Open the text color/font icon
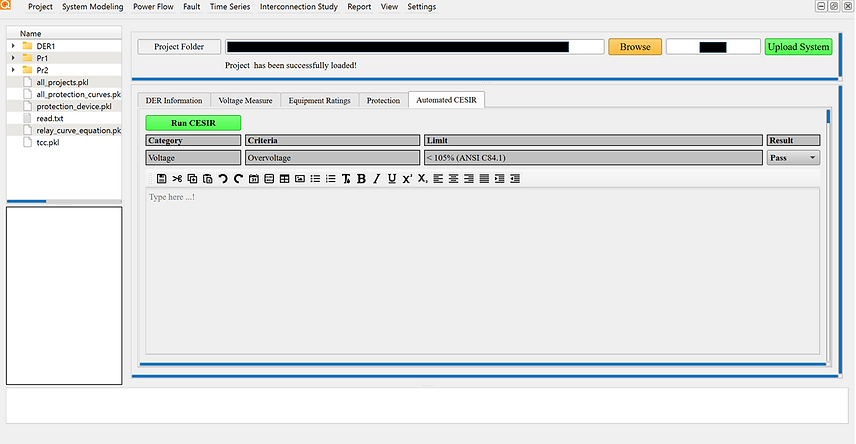 point(346,179)
